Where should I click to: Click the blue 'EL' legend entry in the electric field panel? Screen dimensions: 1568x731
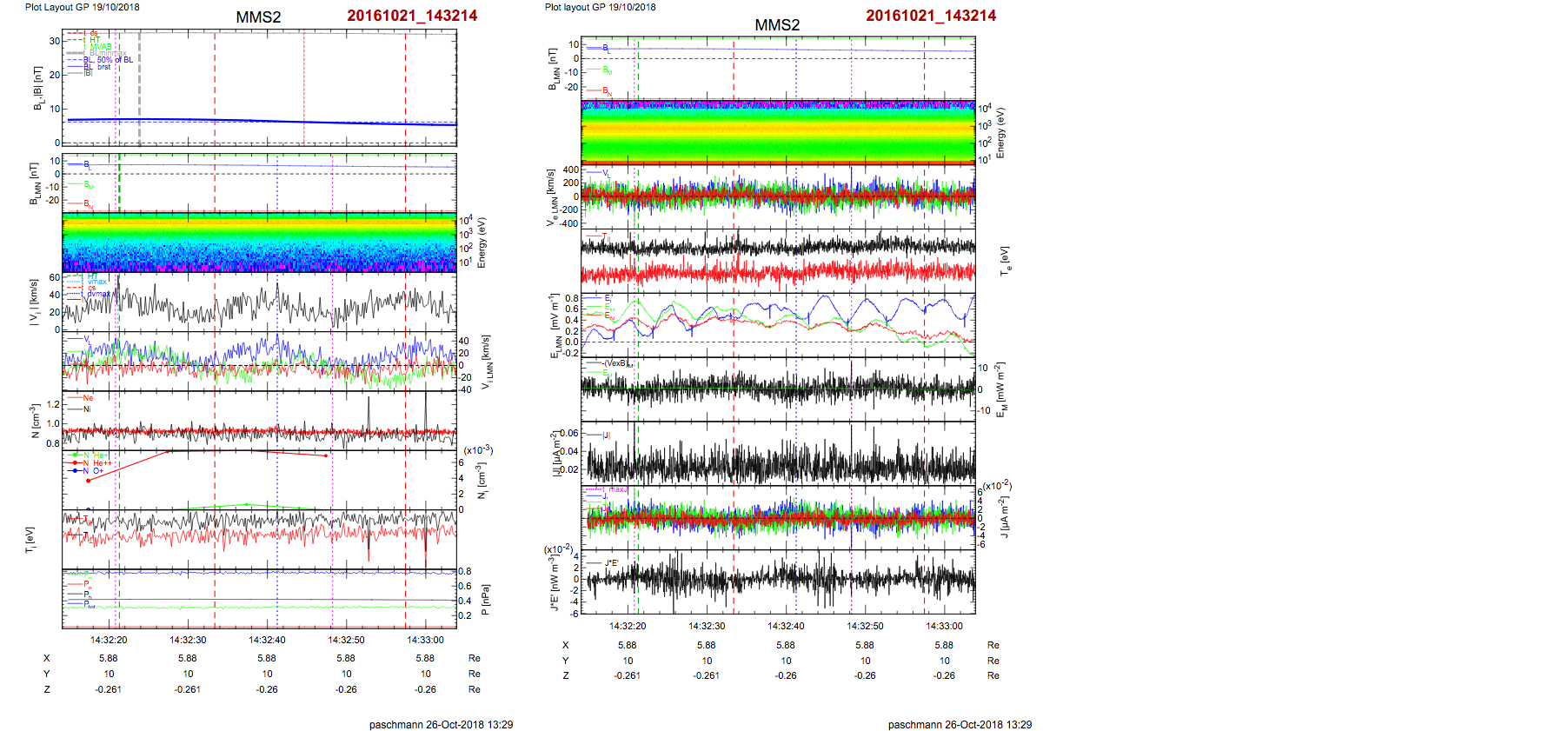tap(607, 298)
